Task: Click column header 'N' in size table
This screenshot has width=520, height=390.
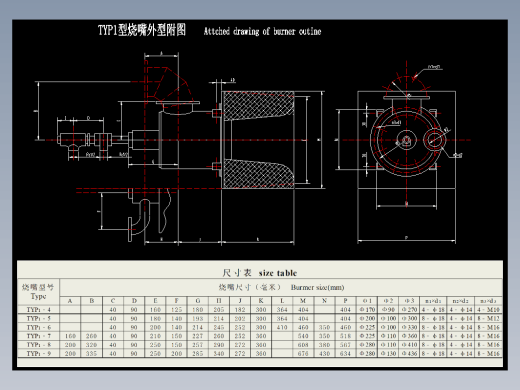Action: pyautogui.click(x=324, y=301)
